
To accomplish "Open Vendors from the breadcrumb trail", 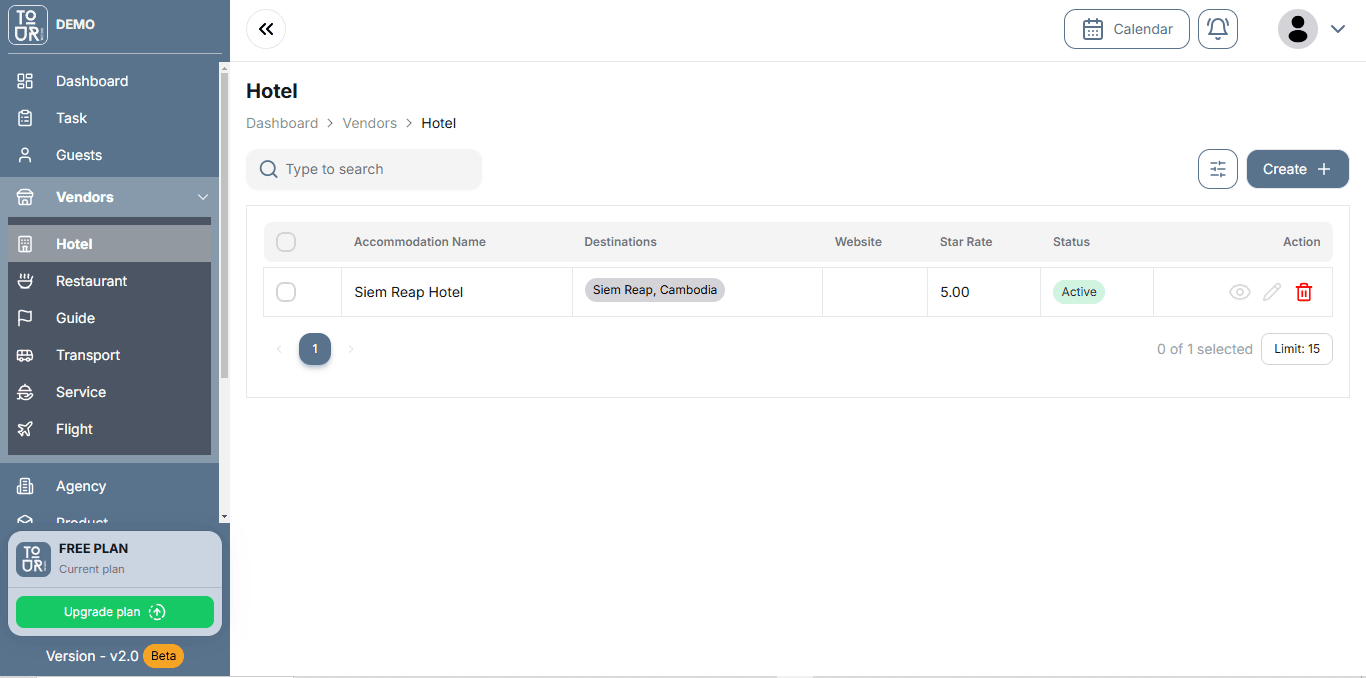I will (x=369, y=122).
